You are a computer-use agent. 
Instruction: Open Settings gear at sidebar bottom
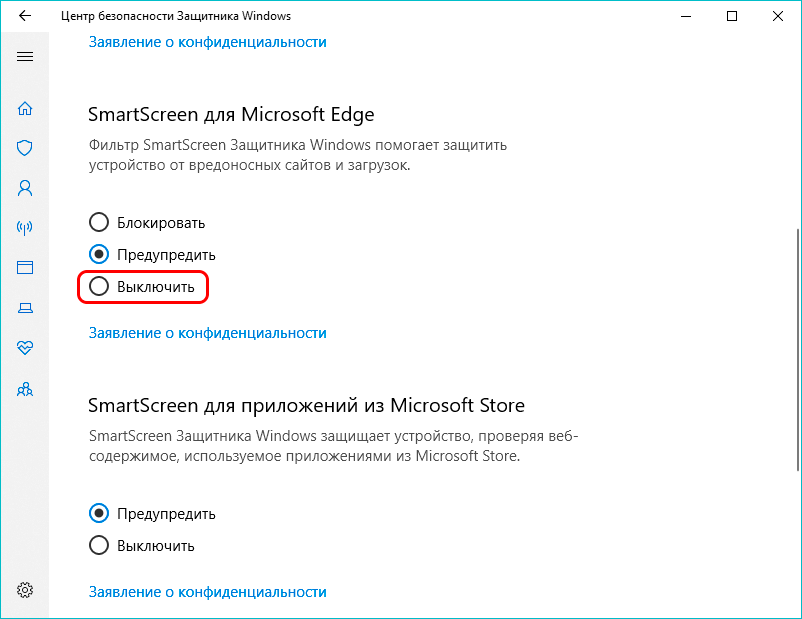tap(25, 590)
